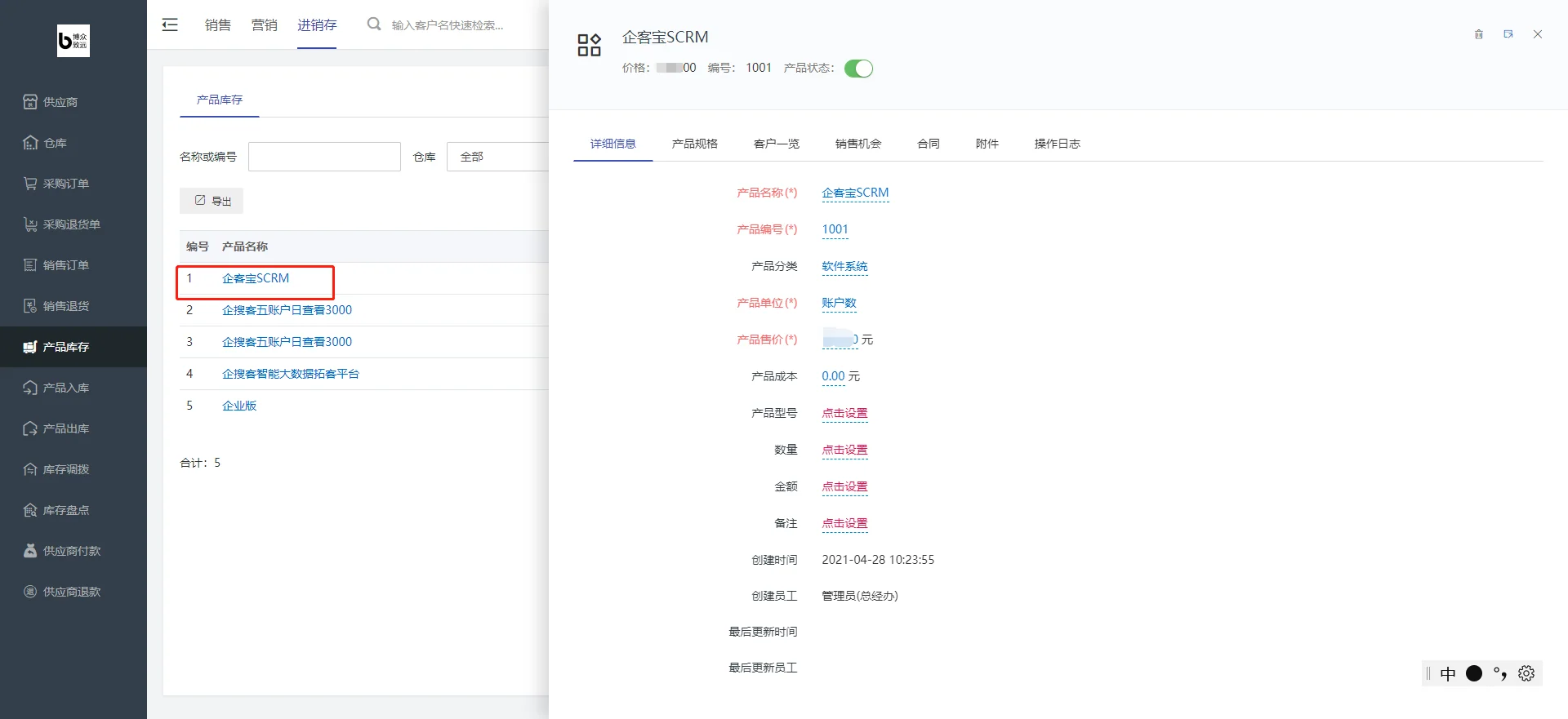Viewport: 1568px width, 719px height.
Task: Click the 合计: 5 total text
Action: click(x=200, y=463)
